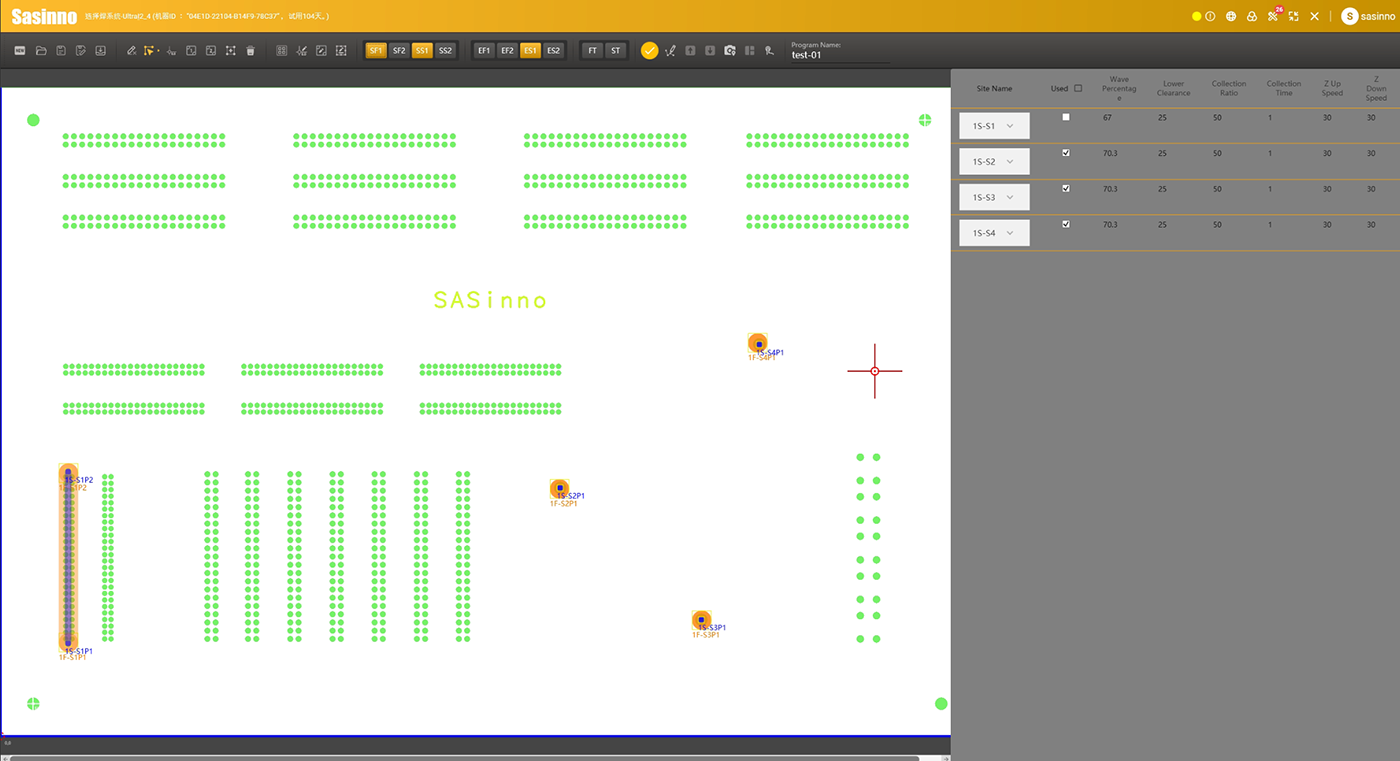
Task: Open the language globe icon
Action: click(1231, 16)
